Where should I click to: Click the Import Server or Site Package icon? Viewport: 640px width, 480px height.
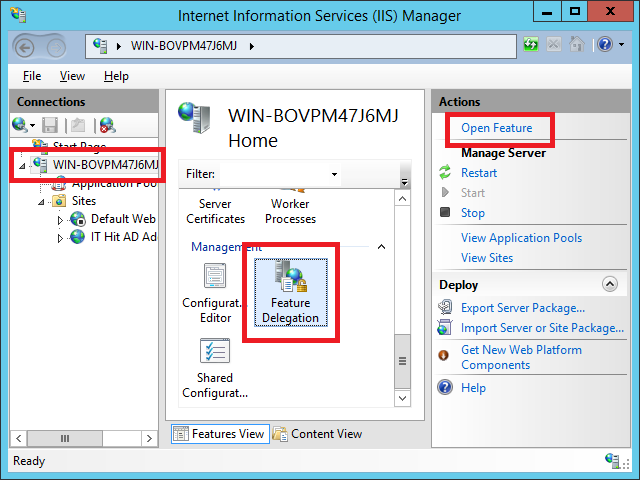445,327
